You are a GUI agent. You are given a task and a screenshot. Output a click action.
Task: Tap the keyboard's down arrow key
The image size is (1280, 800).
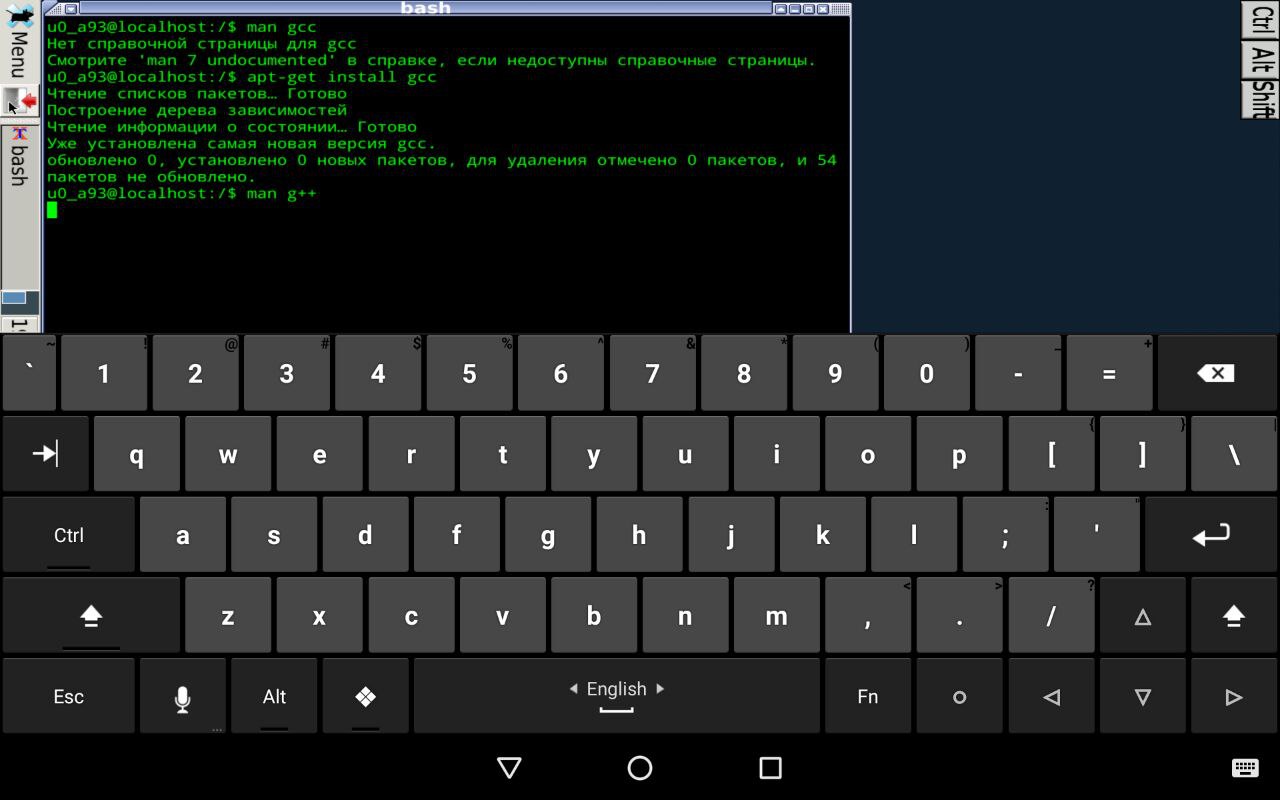[1142, 697]
